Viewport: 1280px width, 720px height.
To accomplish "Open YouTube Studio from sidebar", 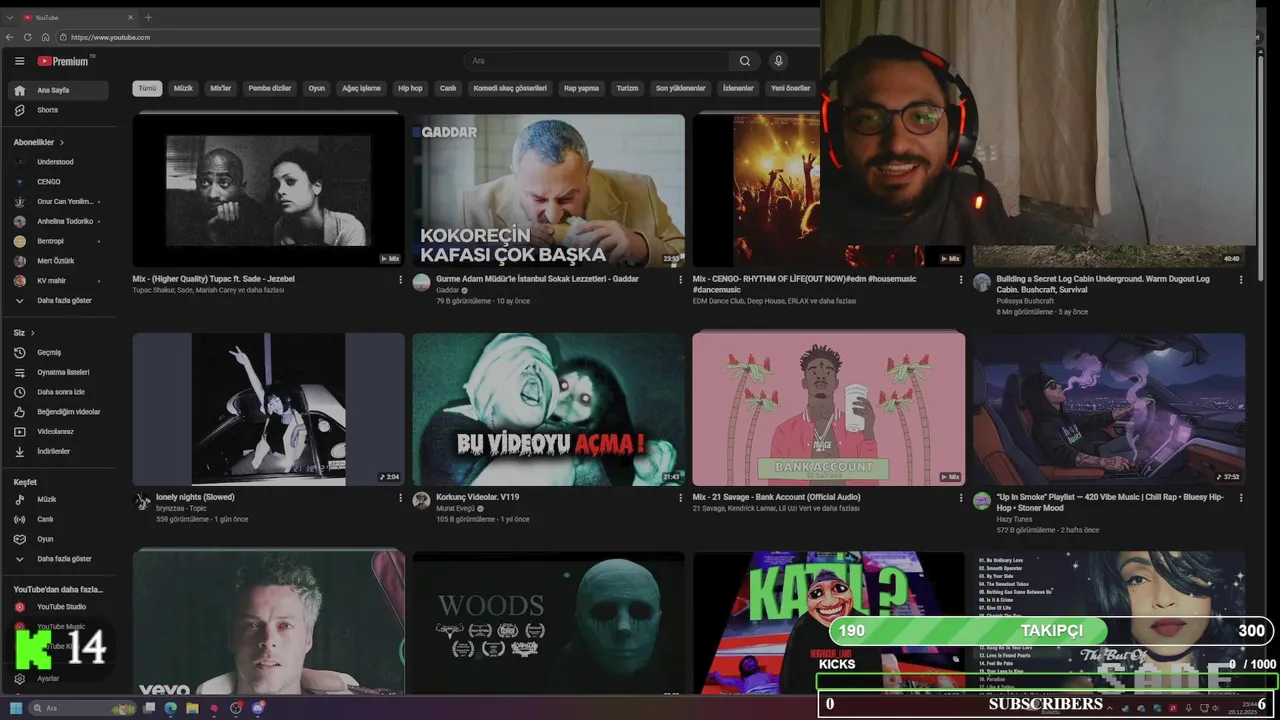I will tap(58, 607).
